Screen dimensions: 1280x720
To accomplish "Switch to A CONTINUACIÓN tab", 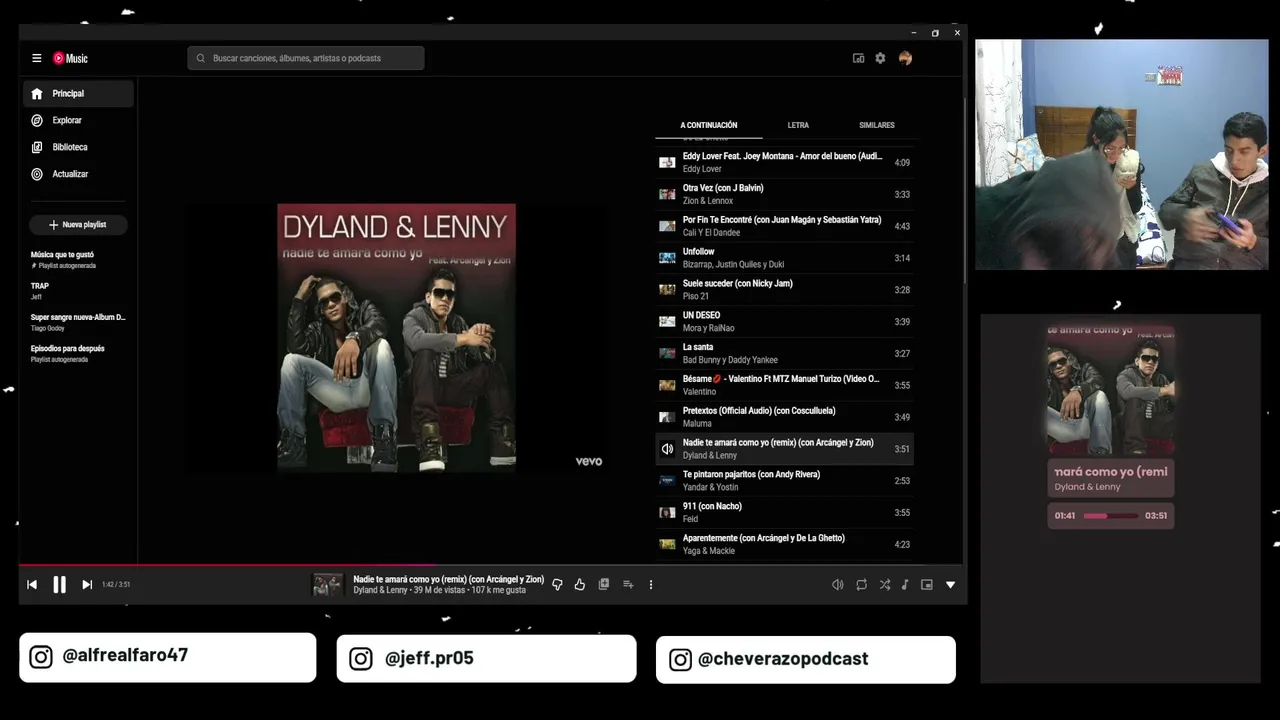I will 708,125.
